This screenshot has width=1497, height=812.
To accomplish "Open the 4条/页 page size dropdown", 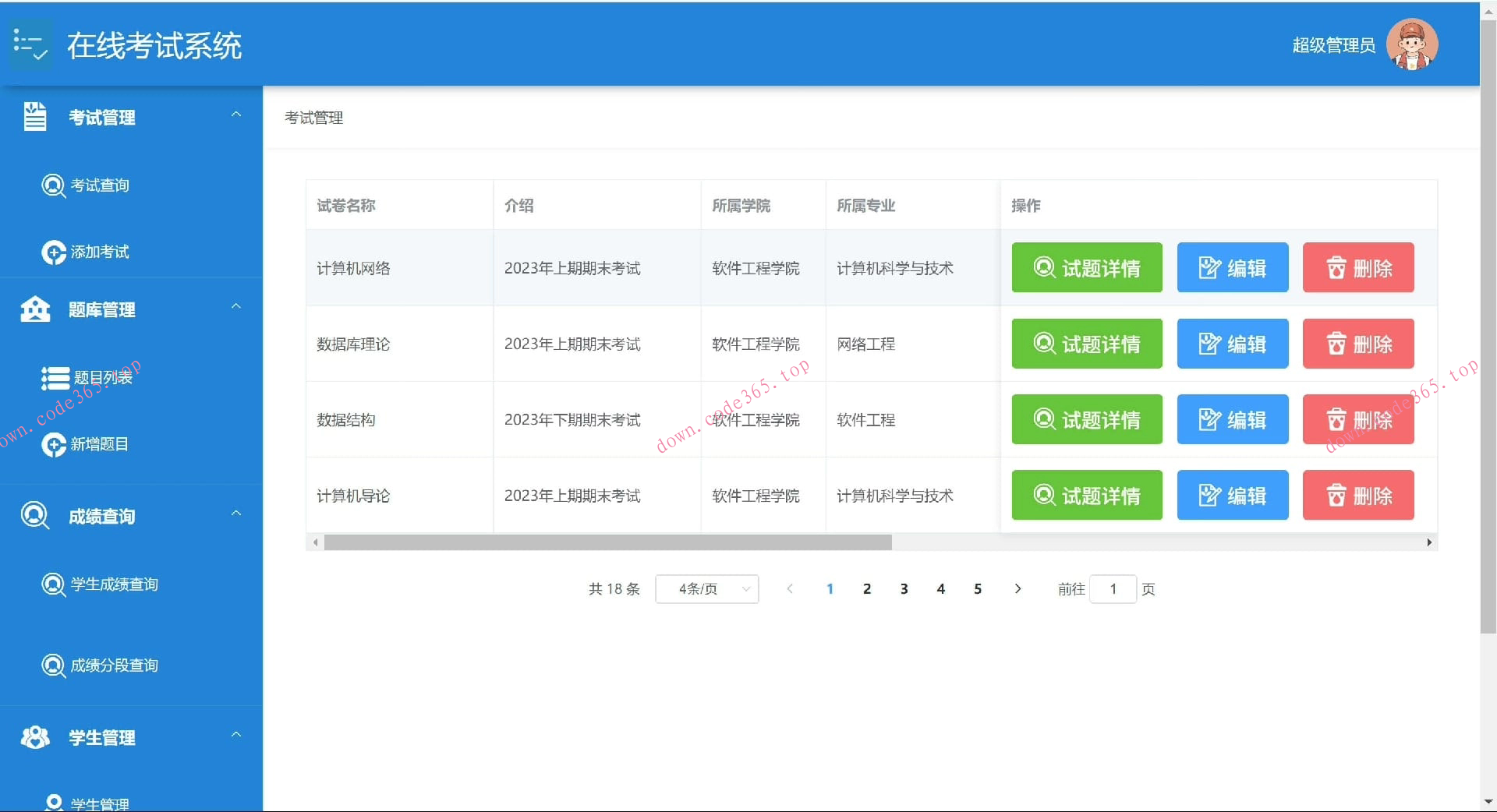I will pyautogui.click(x=706, y=589).
